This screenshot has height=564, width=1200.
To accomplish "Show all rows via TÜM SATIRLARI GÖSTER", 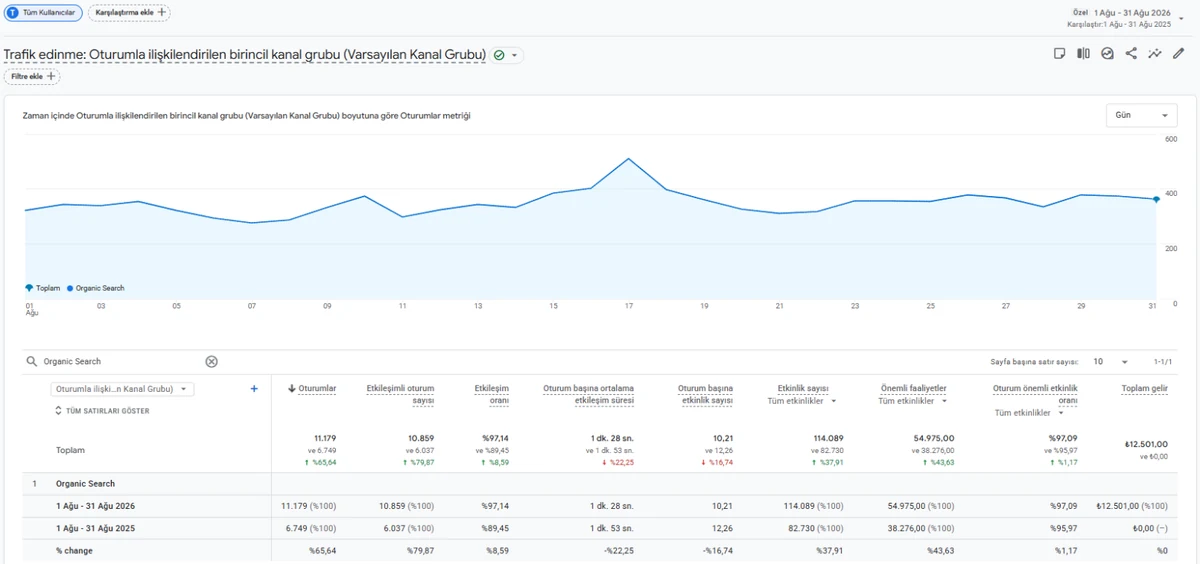I will coord(103,411).
